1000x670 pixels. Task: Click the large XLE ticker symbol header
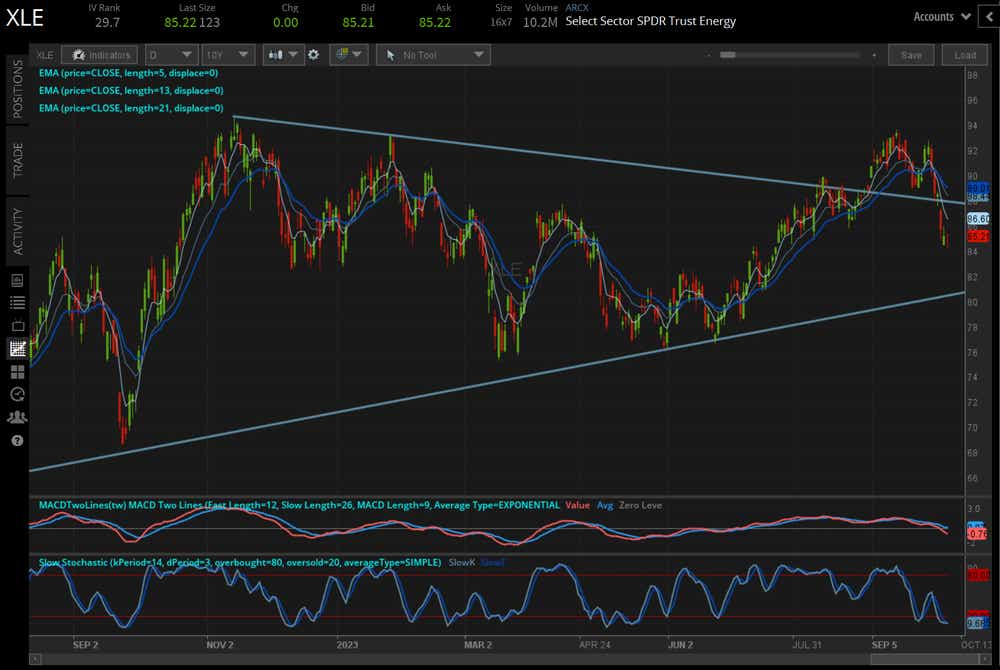(25, 18)
